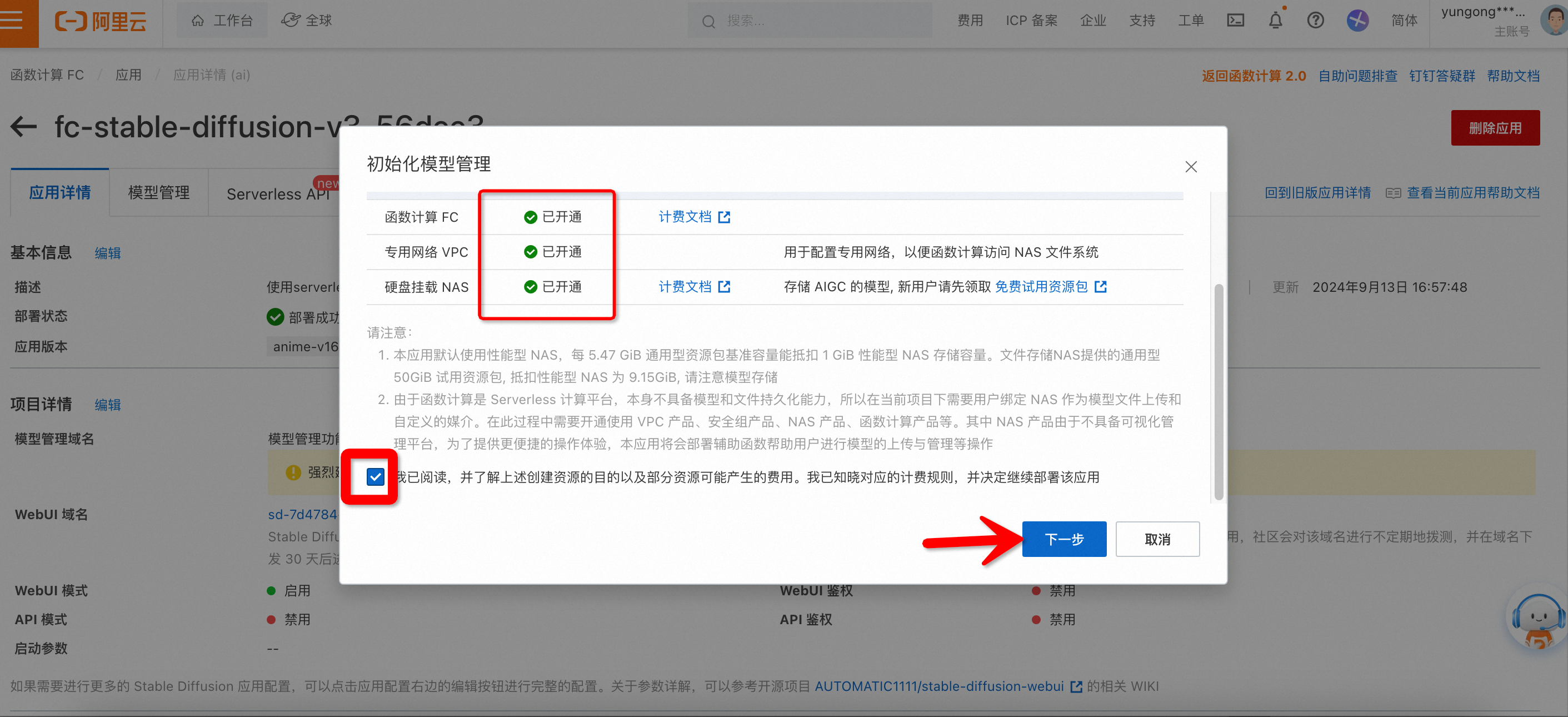Open 查看当前应用帮助文档 link
1568x717 pixels.
point(1472,193)
